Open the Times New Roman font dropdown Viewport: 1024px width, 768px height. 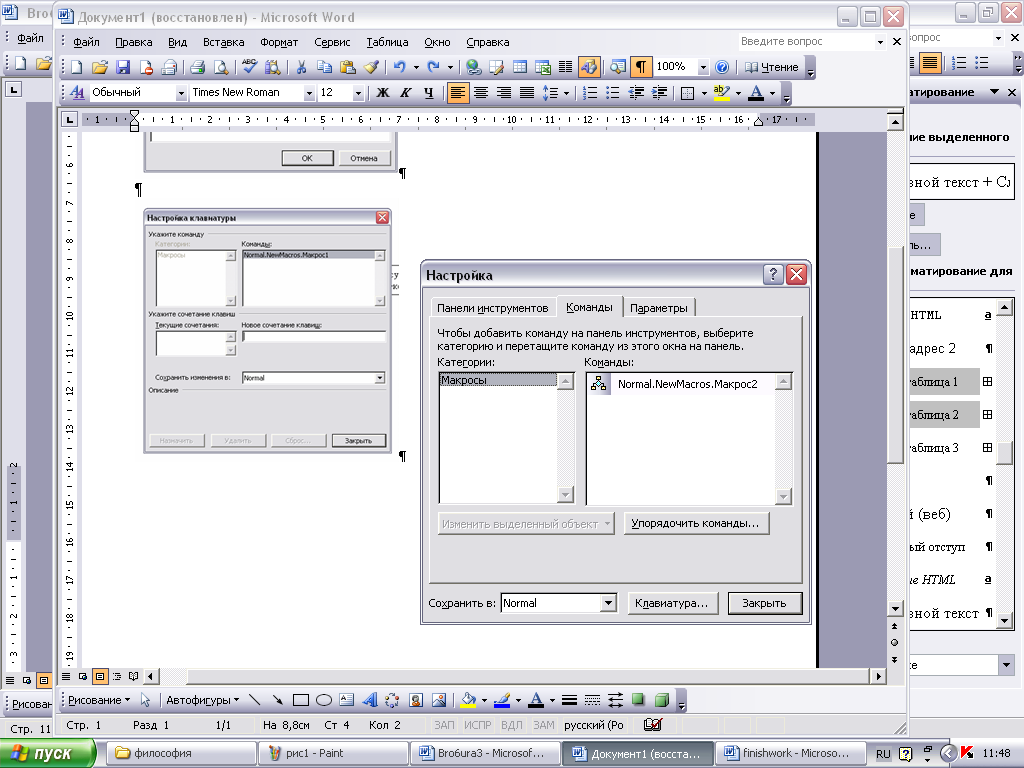click(309, 93)
